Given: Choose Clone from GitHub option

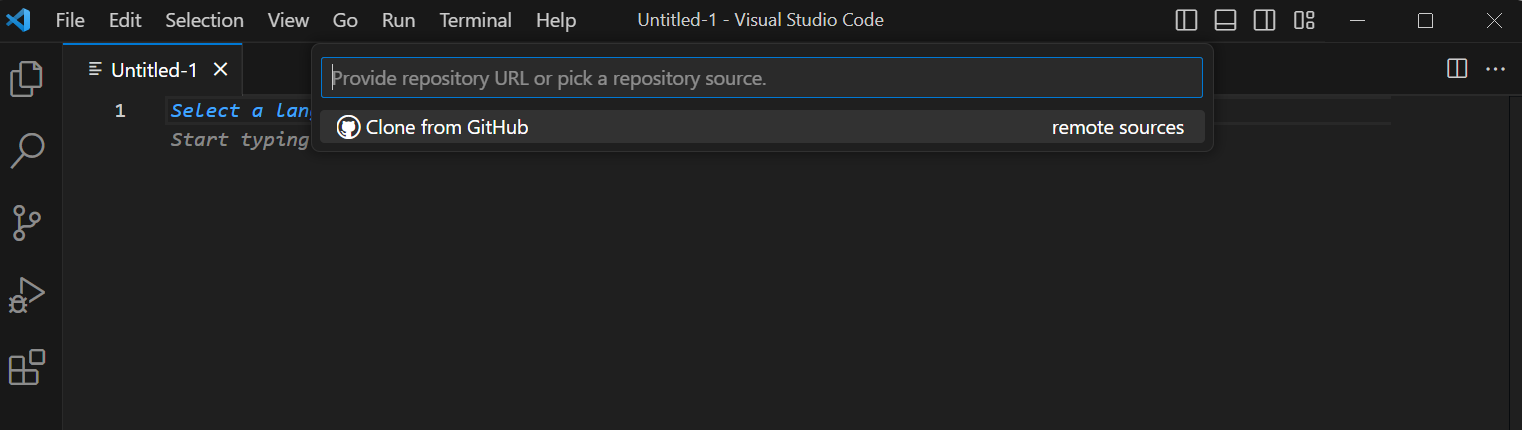Looking at the screenshot, I should tap(447, 127).
